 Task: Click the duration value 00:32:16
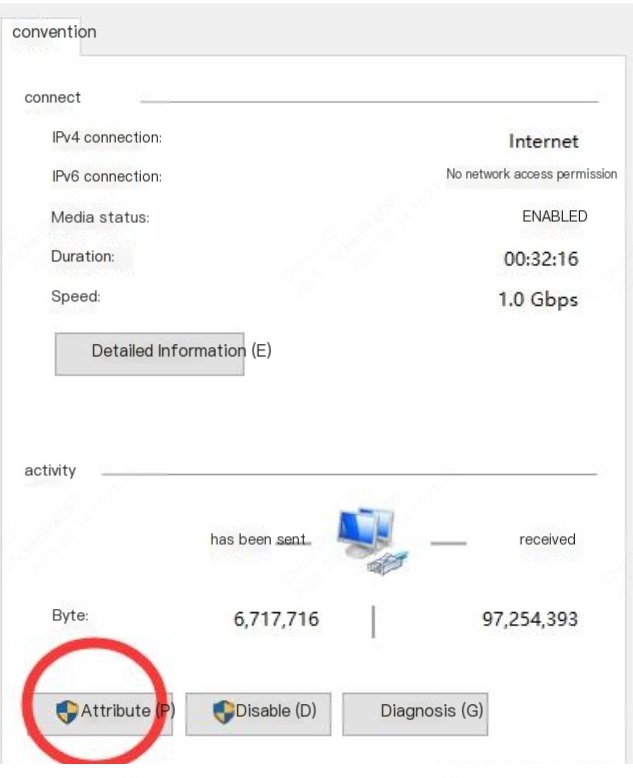[540, 259]
